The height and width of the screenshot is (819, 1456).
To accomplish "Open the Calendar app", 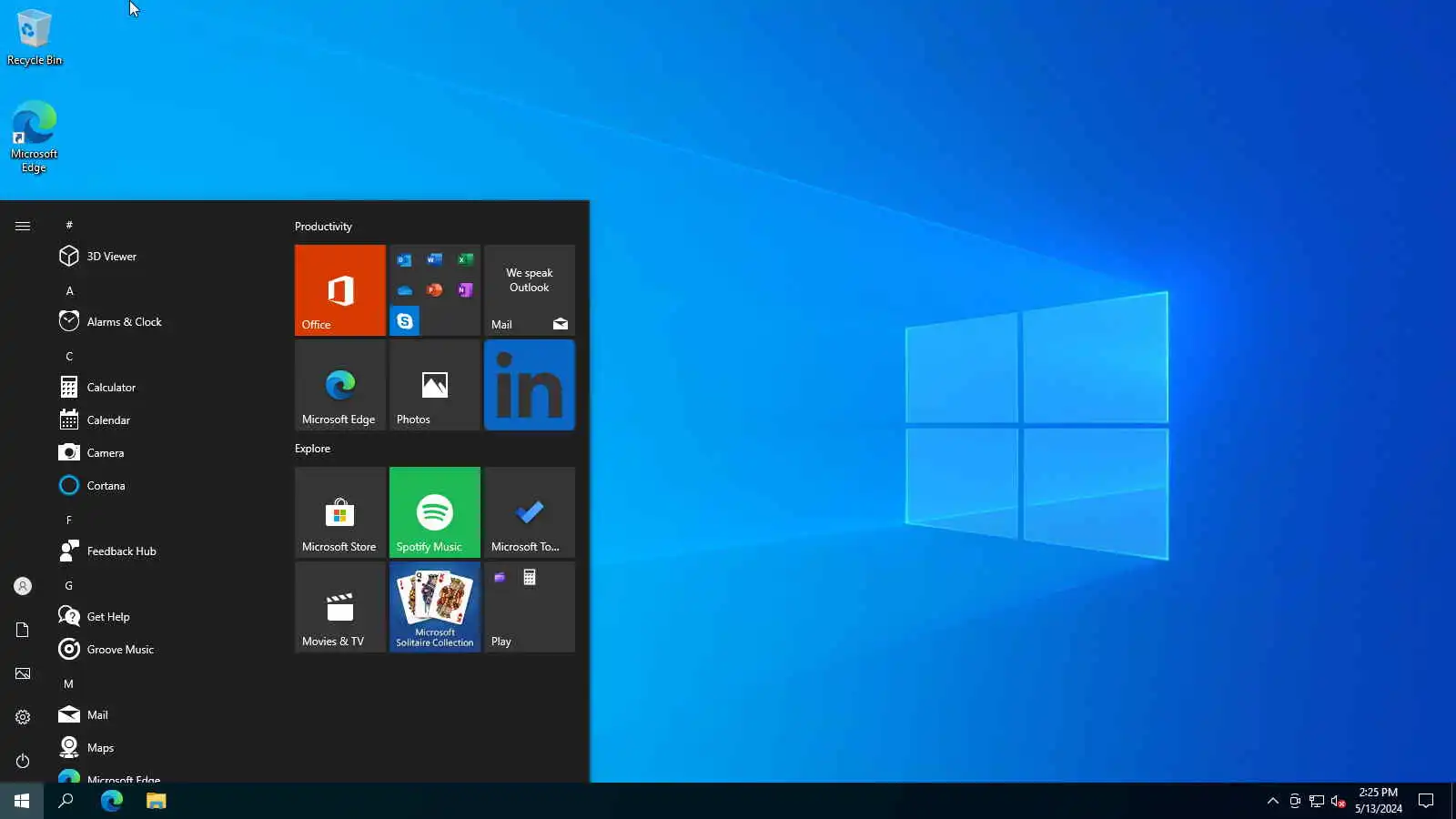I will click(x=164, y=420).
